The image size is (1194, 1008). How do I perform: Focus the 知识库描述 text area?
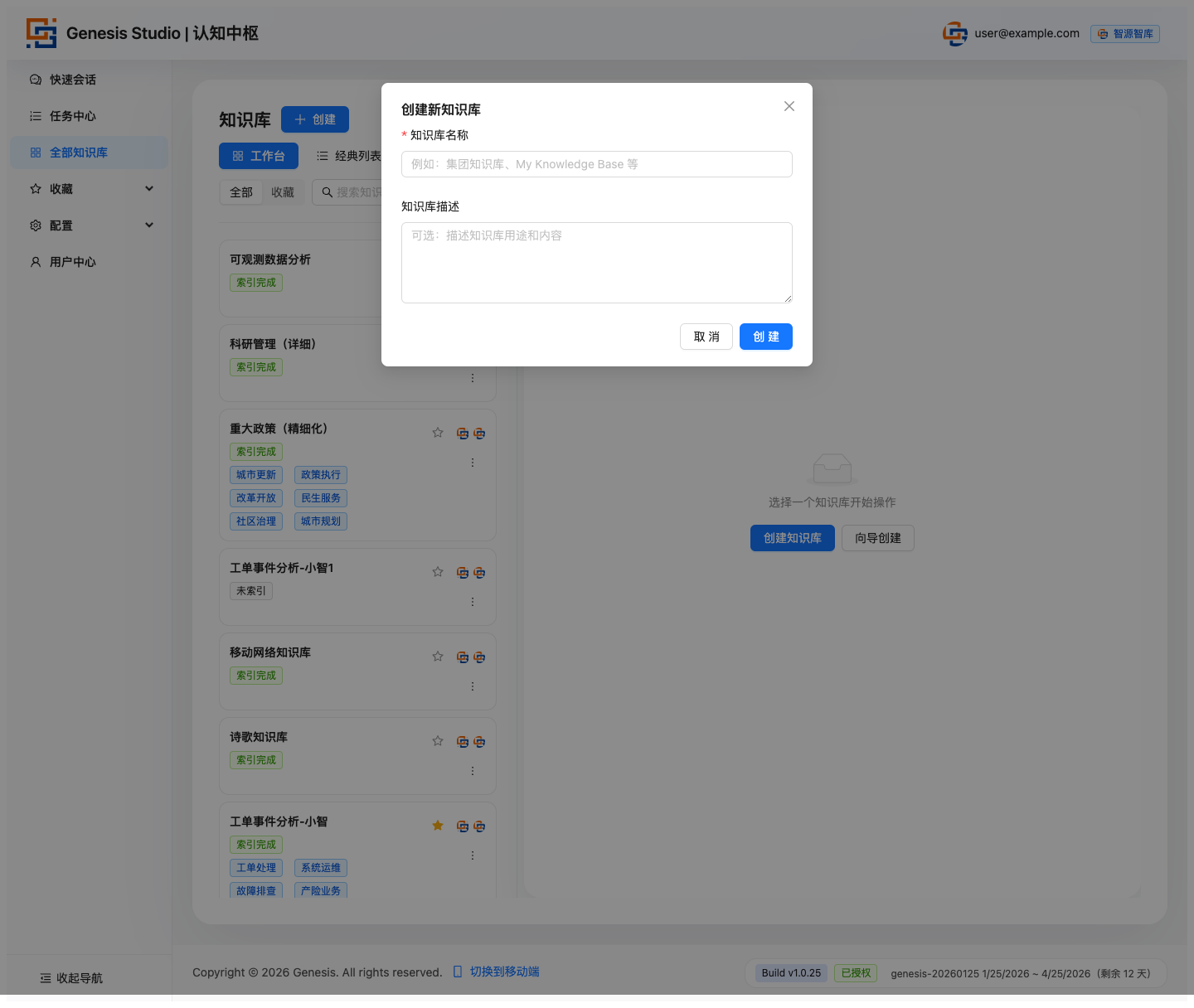(x=596, y=262)
